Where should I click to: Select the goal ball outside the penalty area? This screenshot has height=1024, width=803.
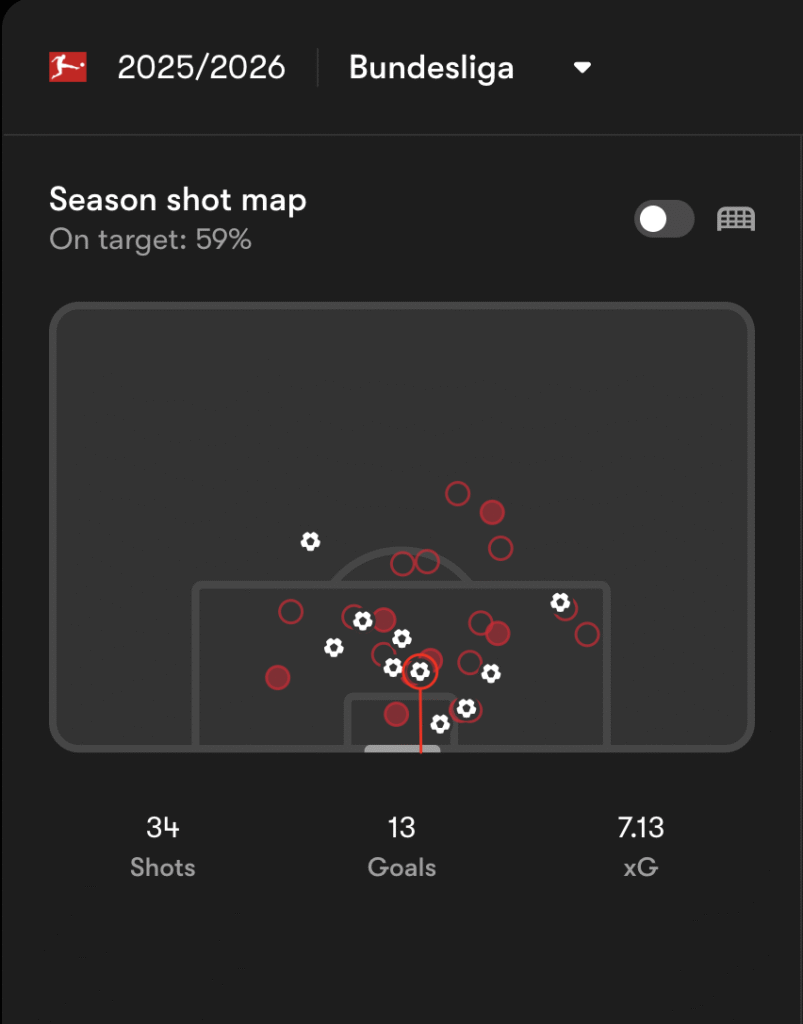click(x=310, y=542)
